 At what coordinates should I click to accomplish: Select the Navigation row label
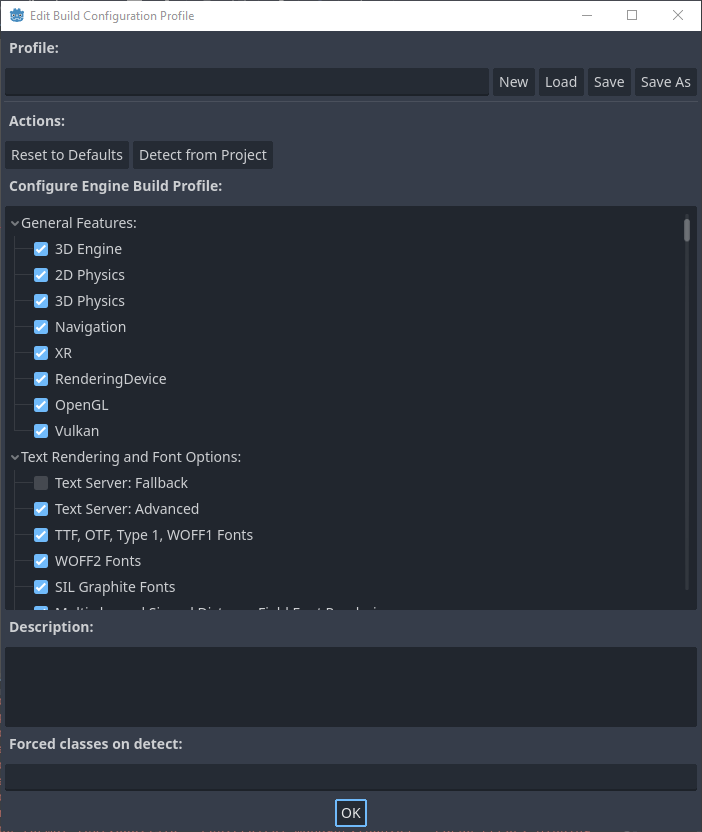[91, 327]
